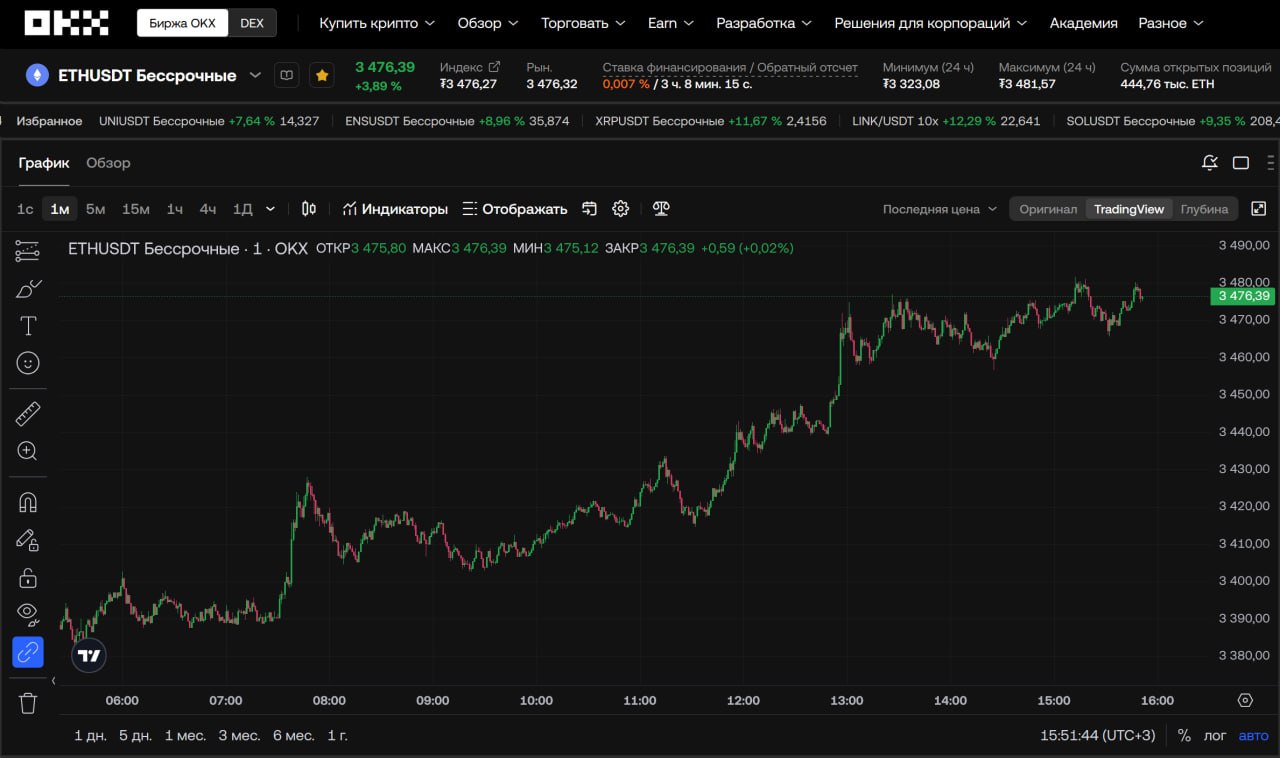Set chart range to 1 дн.

point(90,735)
